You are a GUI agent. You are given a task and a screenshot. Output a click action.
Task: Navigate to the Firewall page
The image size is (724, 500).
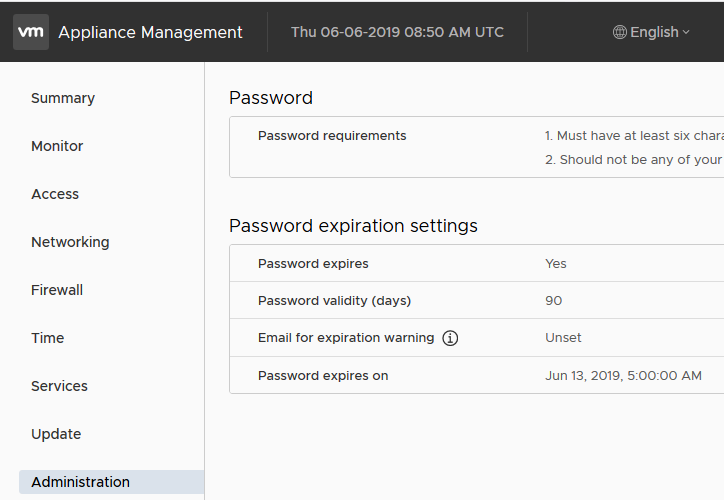click(57, 290)
